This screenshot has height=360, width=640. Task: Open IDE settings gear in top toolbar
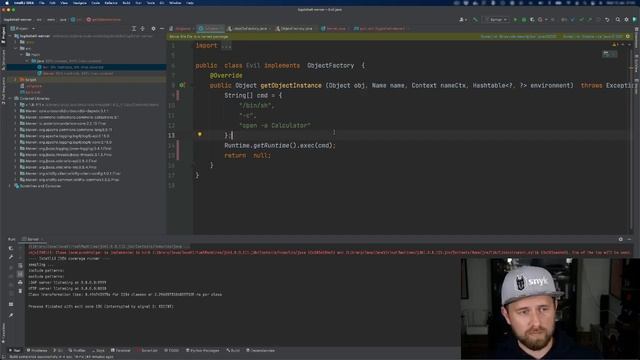(x=627, y=20)
